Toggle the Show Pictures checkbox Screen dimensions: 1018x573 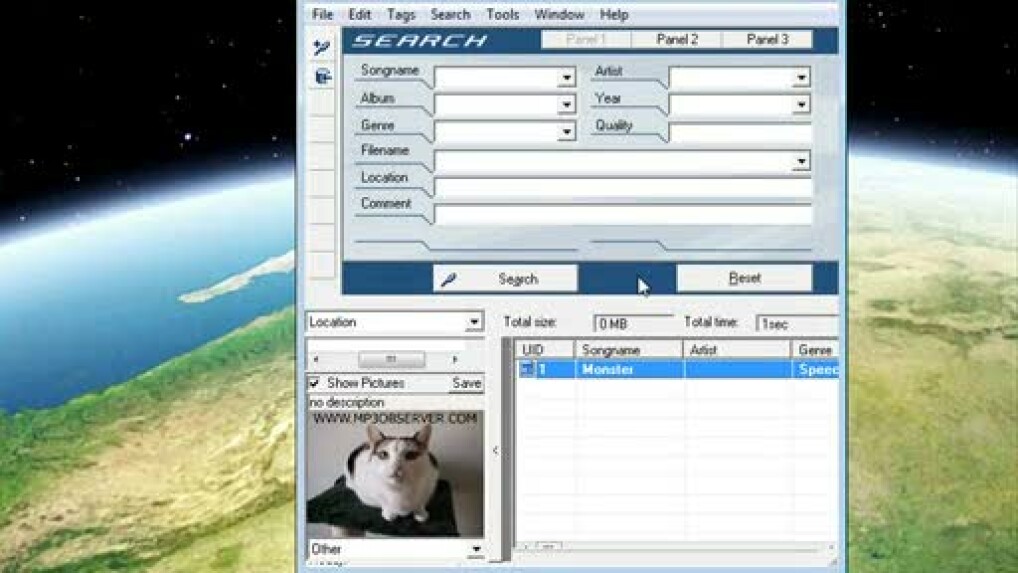coord(314,383)
